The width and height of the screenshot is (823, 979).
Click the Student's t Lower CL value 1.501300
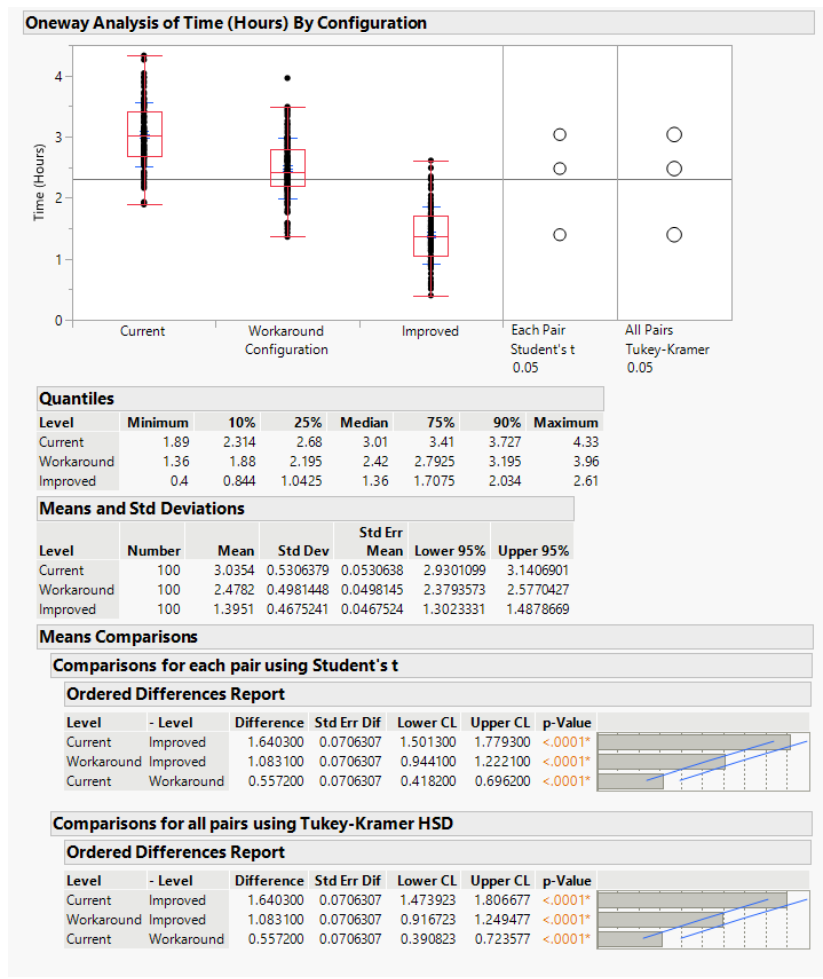click(x=428, y=742)
